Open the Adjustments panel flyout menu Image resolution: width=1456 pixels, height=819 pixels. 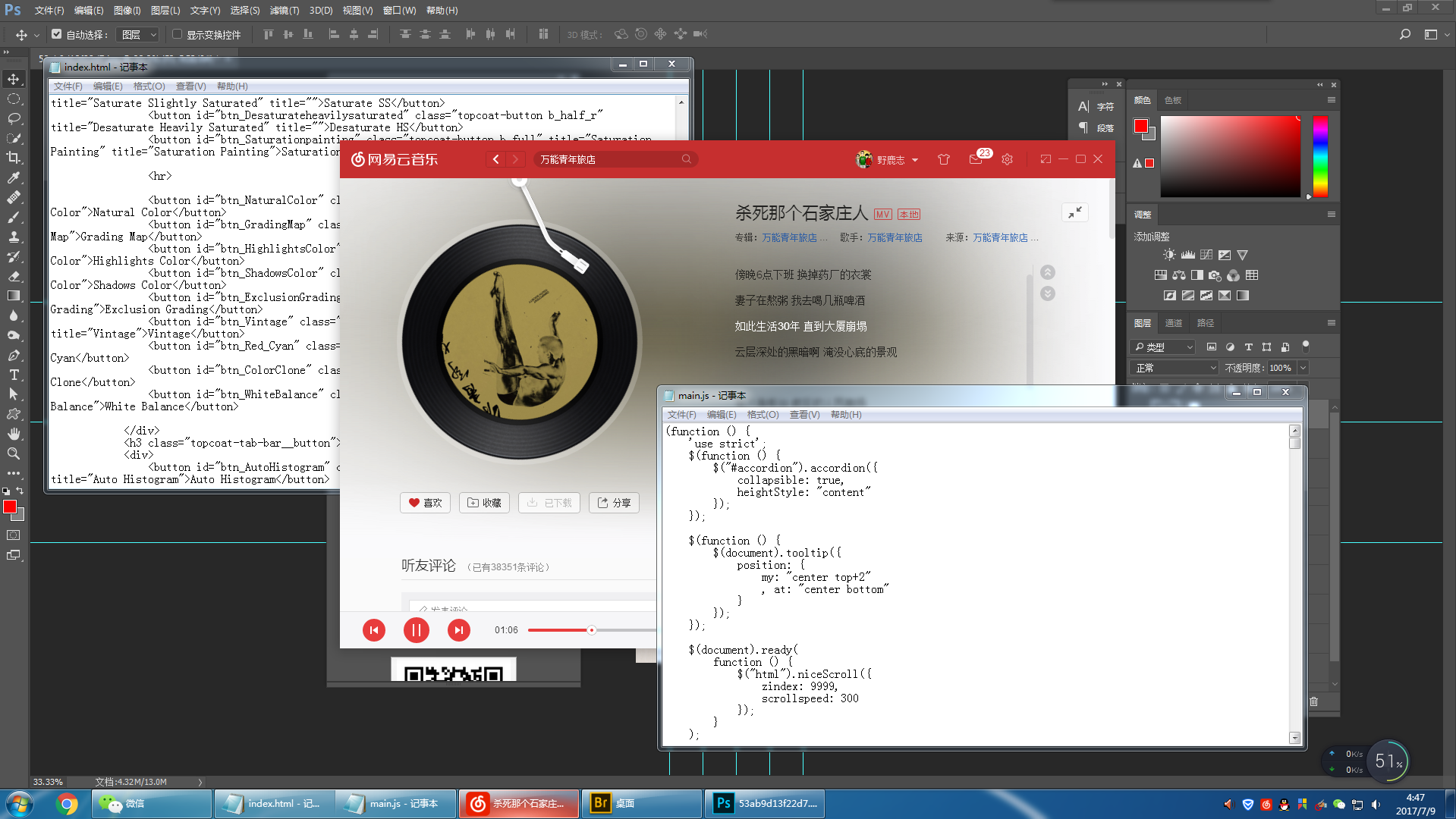coord(1331,214)
